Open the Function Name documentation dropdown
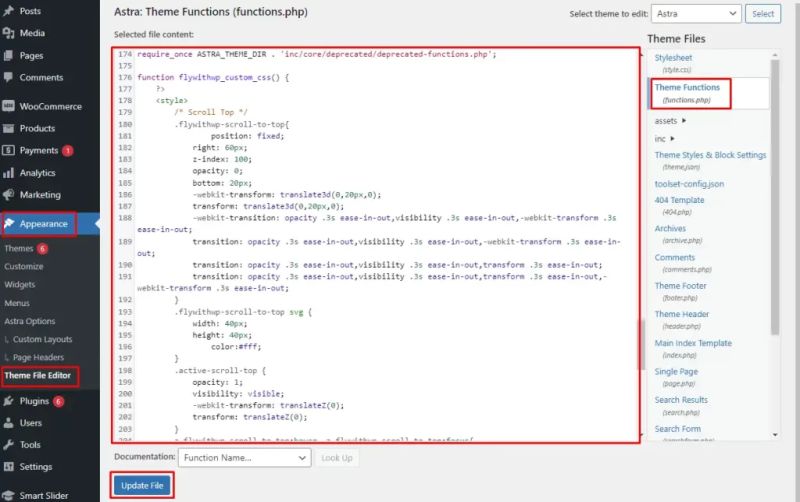This screenshot has height=502, width=800. 244,458
